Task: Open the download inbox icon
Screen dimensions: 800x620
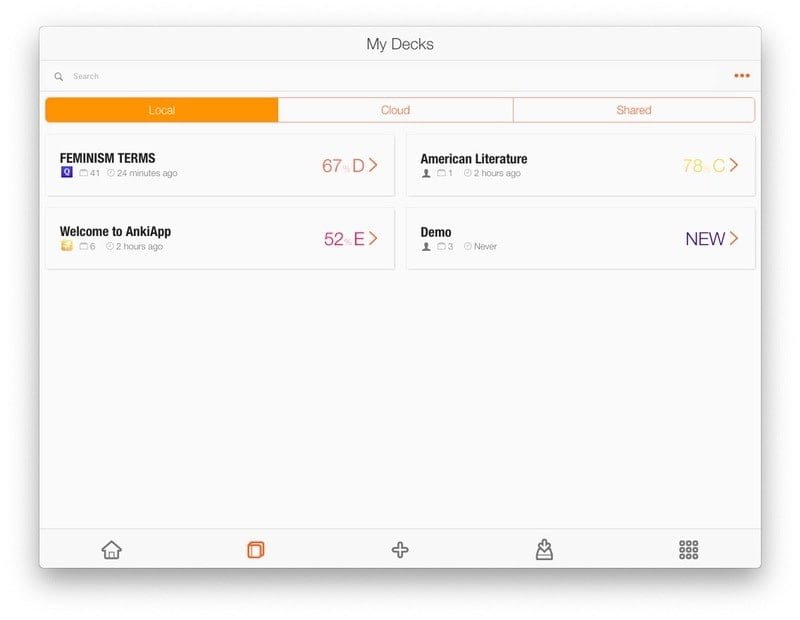Action: [x=544, y=549]
